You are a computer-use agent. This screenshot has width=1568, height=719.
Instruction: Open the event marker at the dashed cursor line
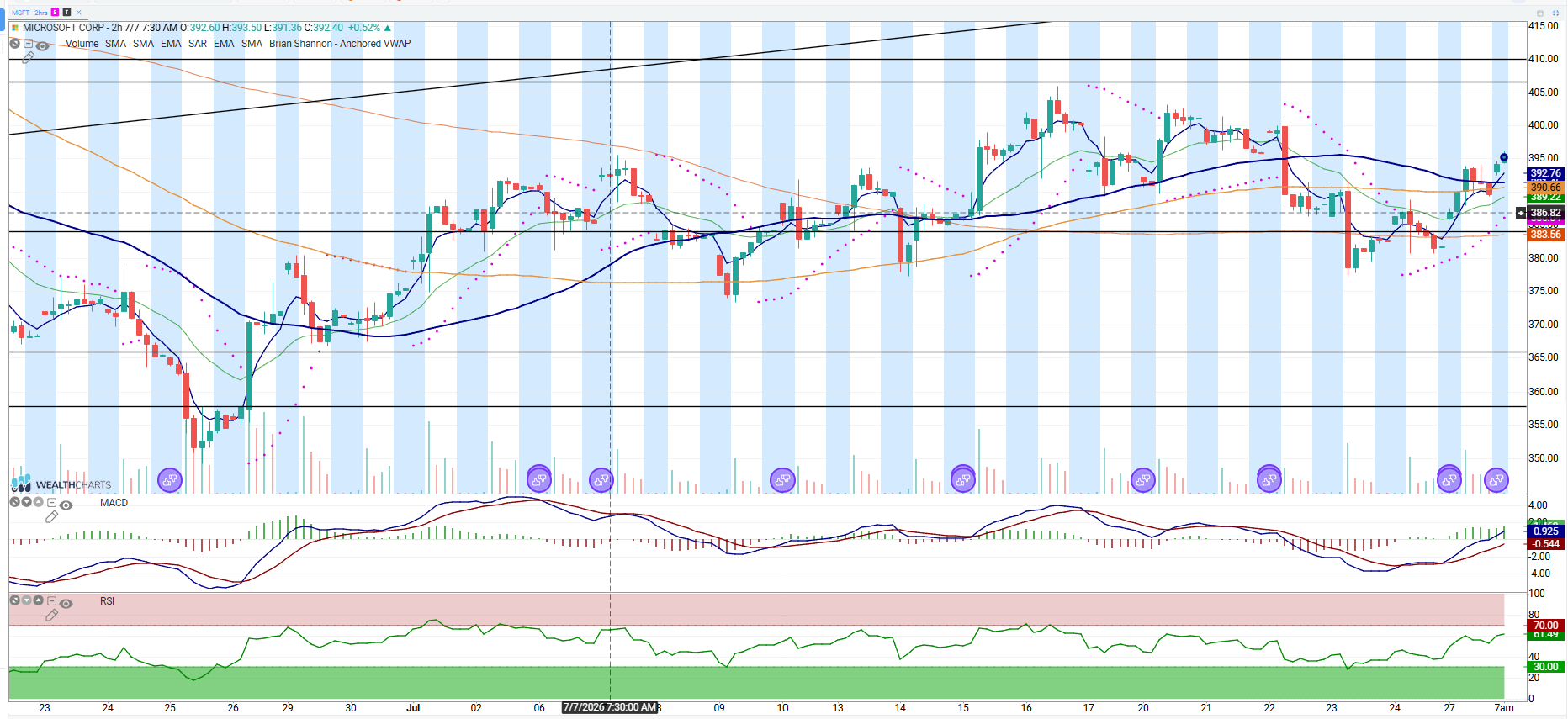601,480
